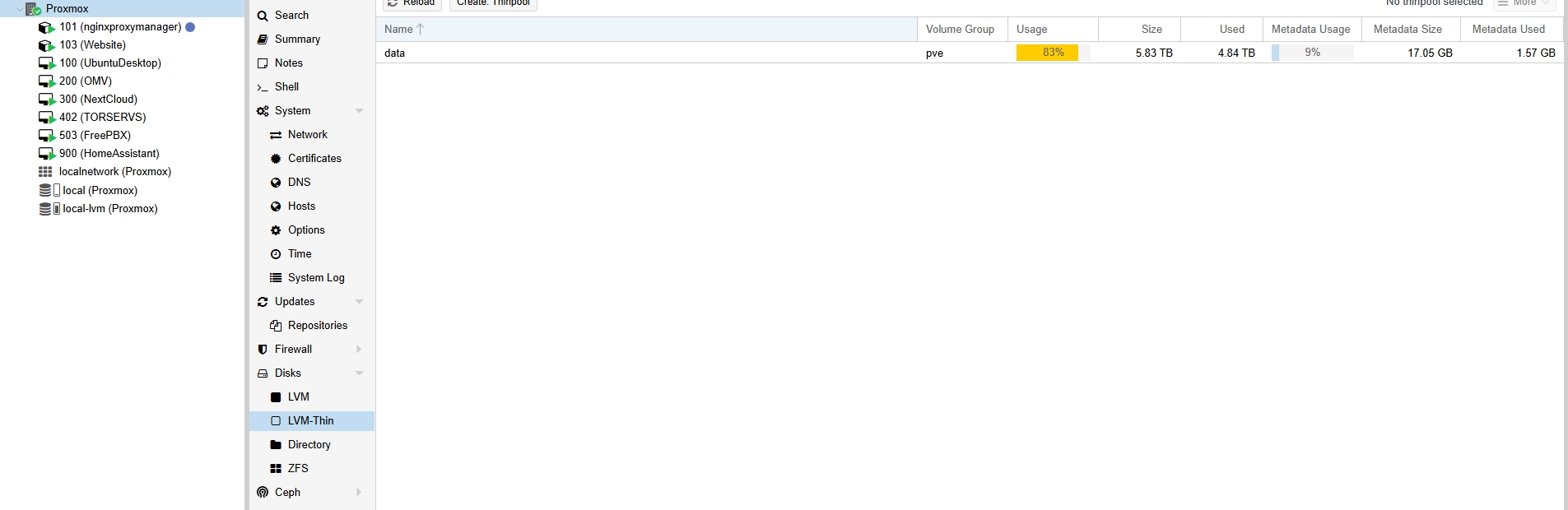Collapse the Disks section arrow
The height and width of the screenshot is (510, 1568).
point(359,373)
